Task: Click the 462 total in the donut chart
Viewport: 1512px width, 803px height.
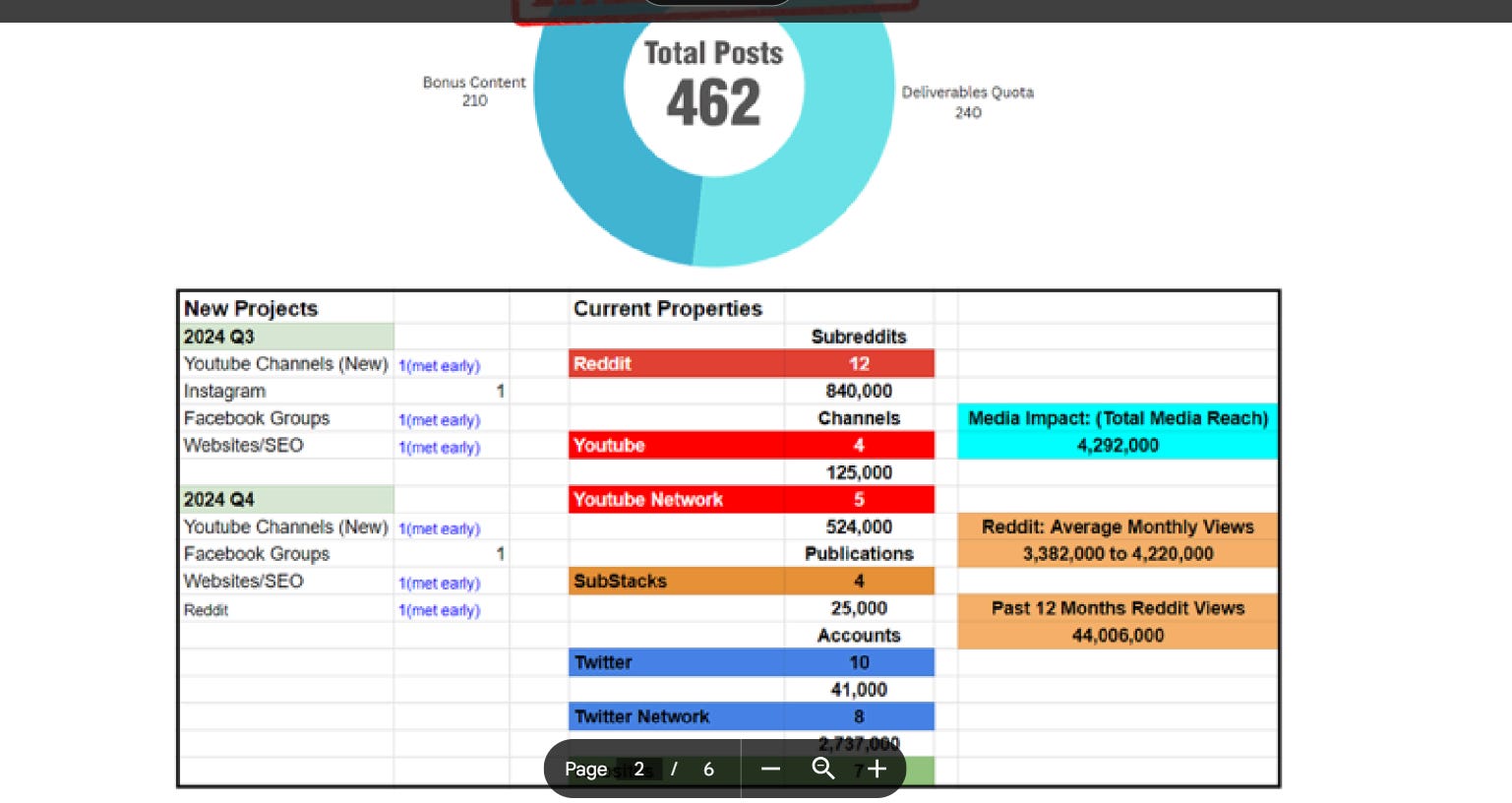Action: (713, 102)
